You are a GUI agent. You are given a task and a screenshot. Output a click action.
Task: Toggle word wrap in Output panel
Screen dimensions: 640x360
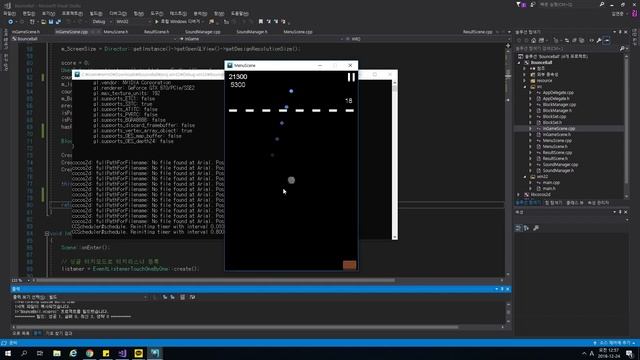click(x=192, y=297)
